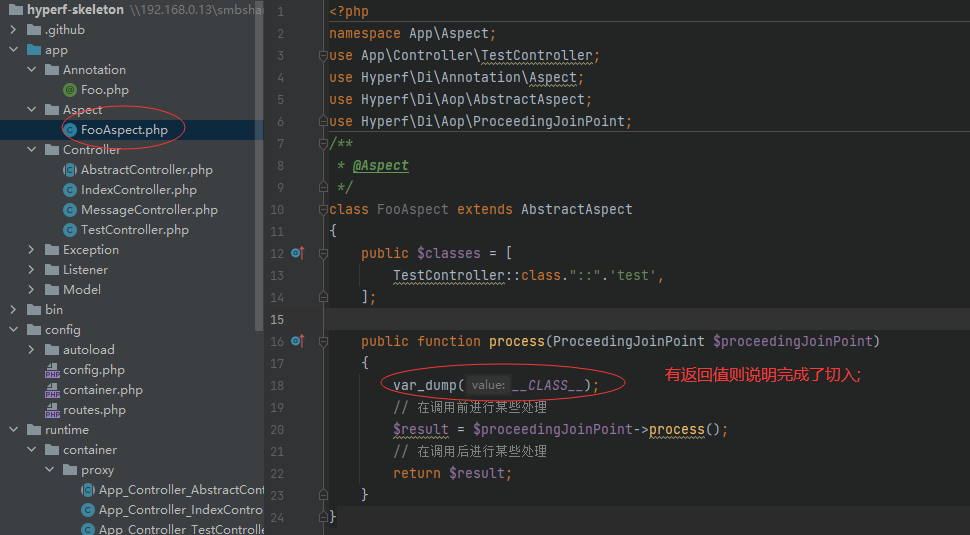
Task: Click the abstract class icon of AbstractController.php
Action: (x=70, y=170)
